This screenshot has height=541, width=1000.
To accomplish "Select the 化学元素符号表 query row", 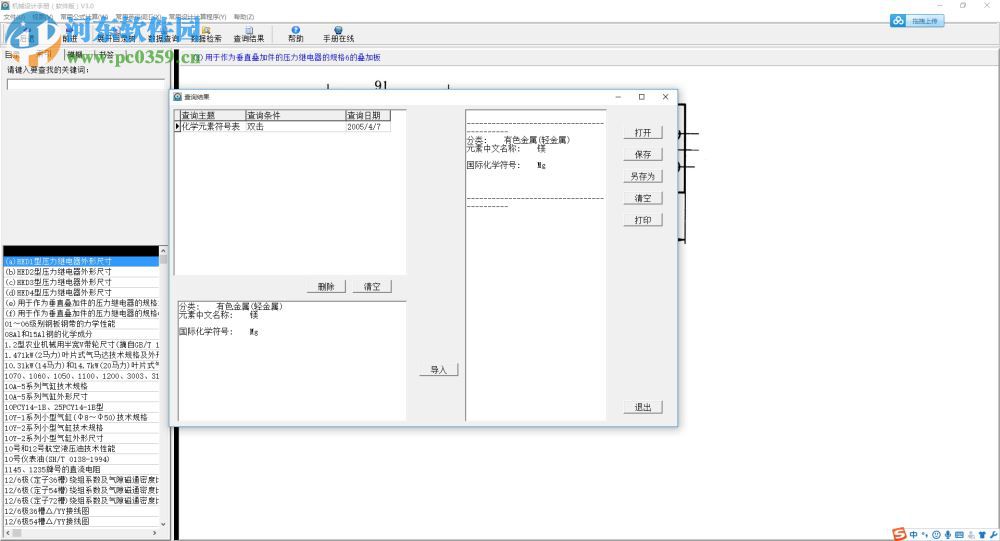I will [x=282, y=127].
